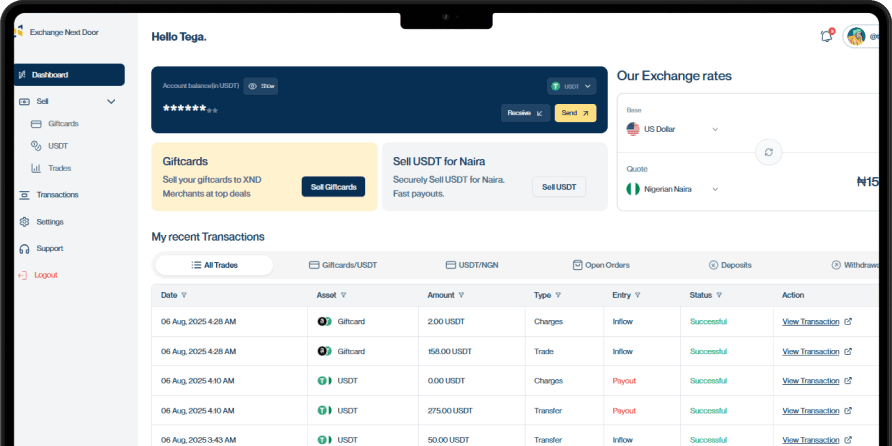Open Transactions in sidebar
This screenshot has height=446, width=892.
[49, 195]
